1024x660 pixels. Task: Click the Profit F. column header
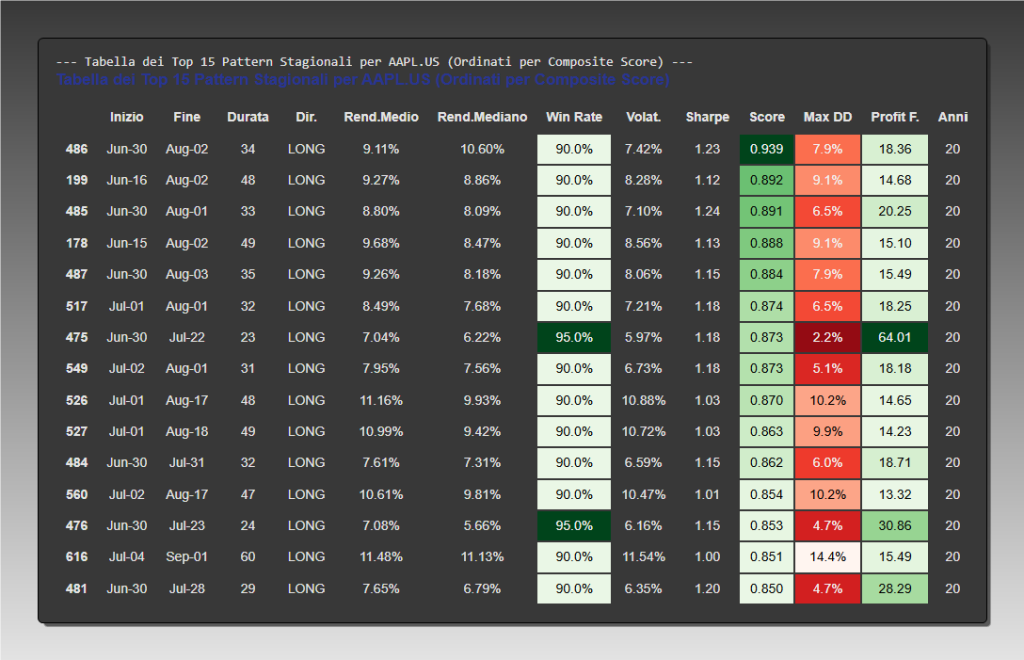(895, 117)
